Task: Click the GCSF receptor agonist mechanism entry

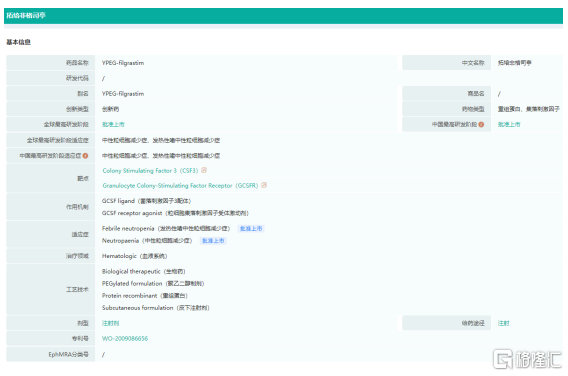Action: click(x=175, y=213)
